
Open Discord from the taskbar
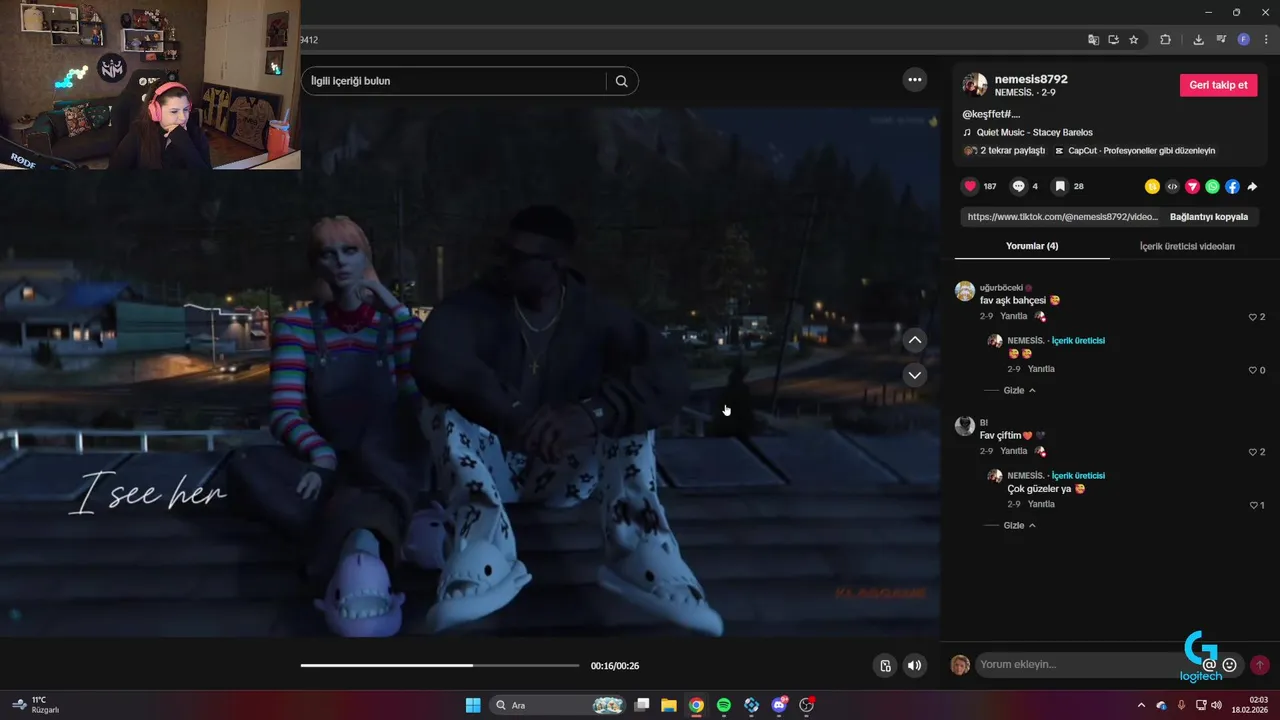779,705
